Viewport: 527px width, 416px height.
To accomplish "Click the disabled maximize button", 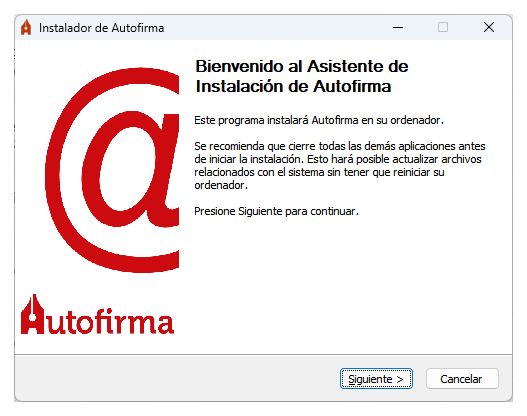I will [x=443, y=27].
